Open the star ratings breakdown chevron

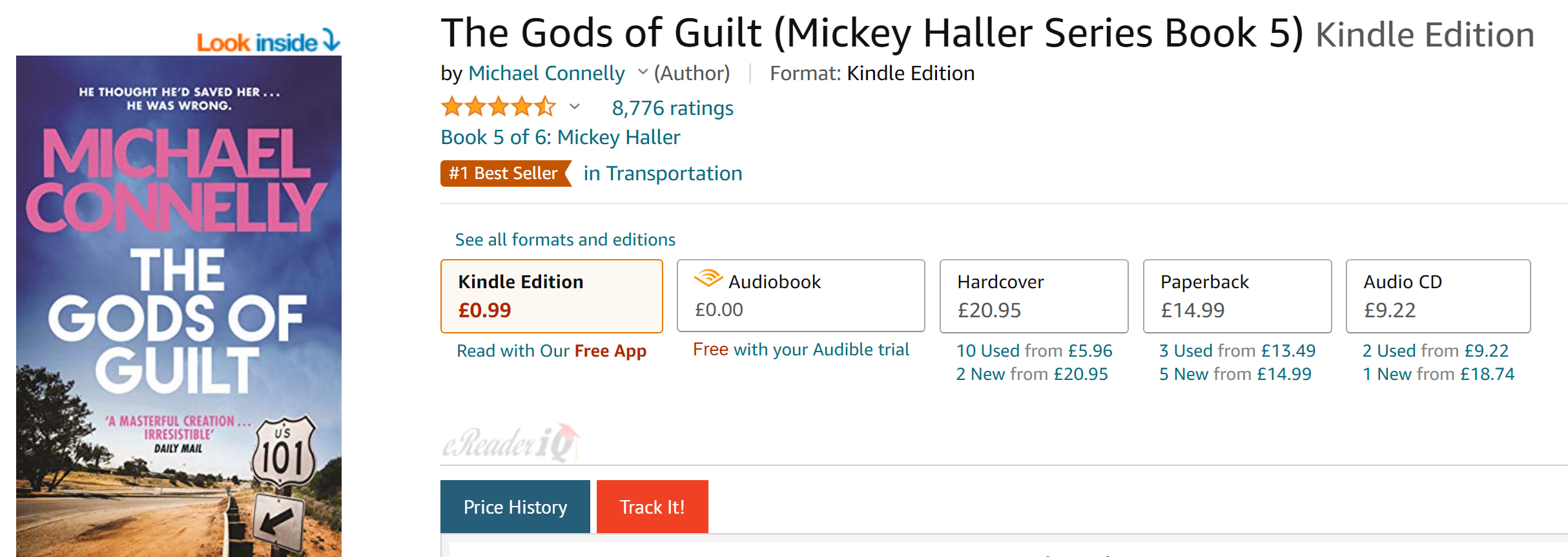pyautogui.click(x=574, y=107)
